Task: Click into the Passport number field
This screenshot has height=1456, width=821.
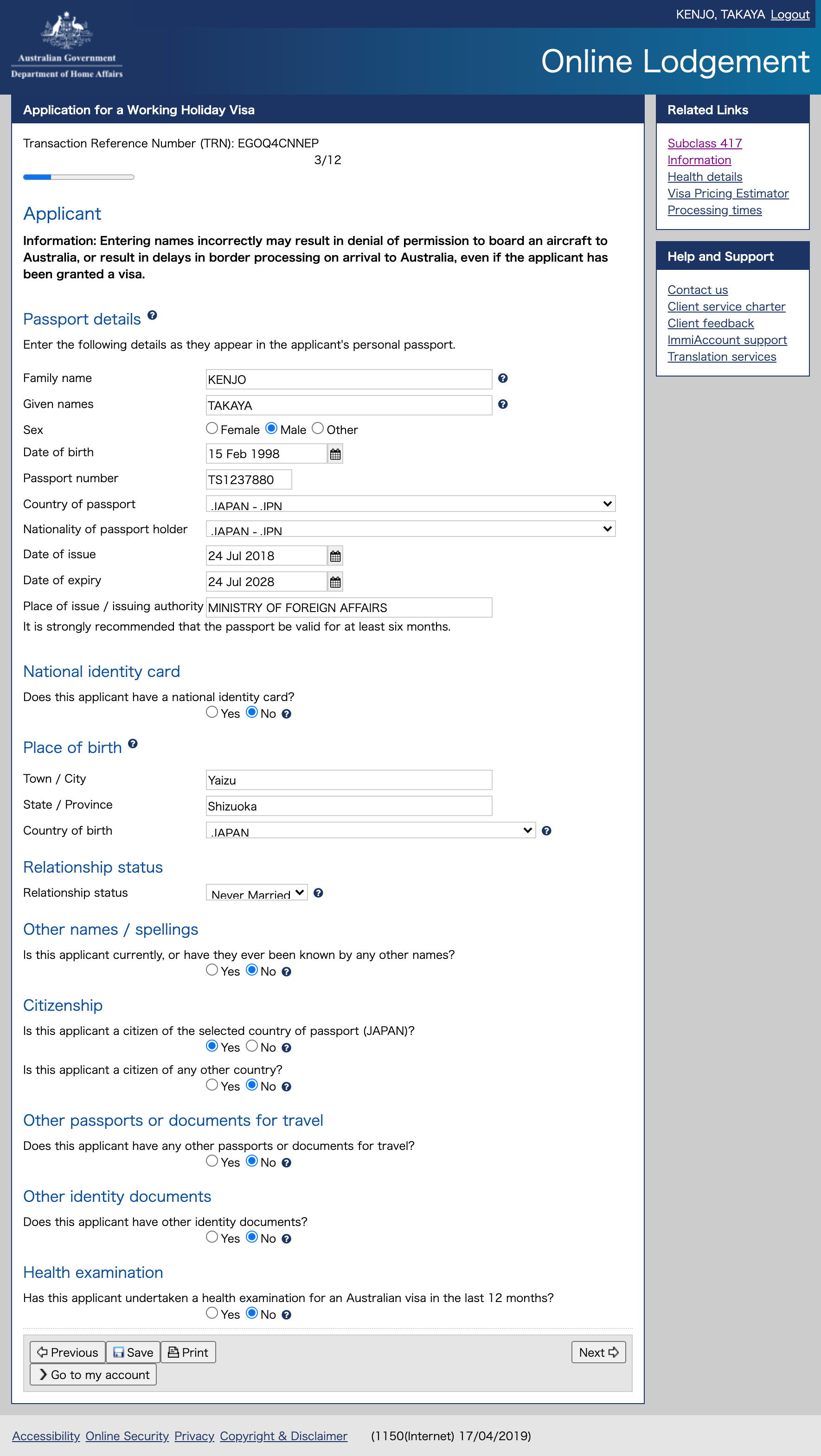Action: coord(249,480)
